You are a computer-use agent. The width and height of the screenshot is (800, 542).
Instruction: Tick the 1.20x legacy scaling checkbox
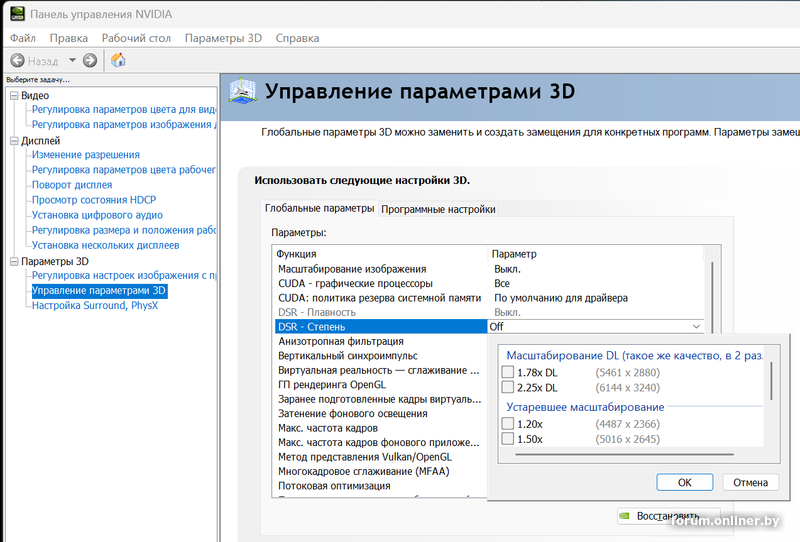pyautogui.click(x=508, y=424)
